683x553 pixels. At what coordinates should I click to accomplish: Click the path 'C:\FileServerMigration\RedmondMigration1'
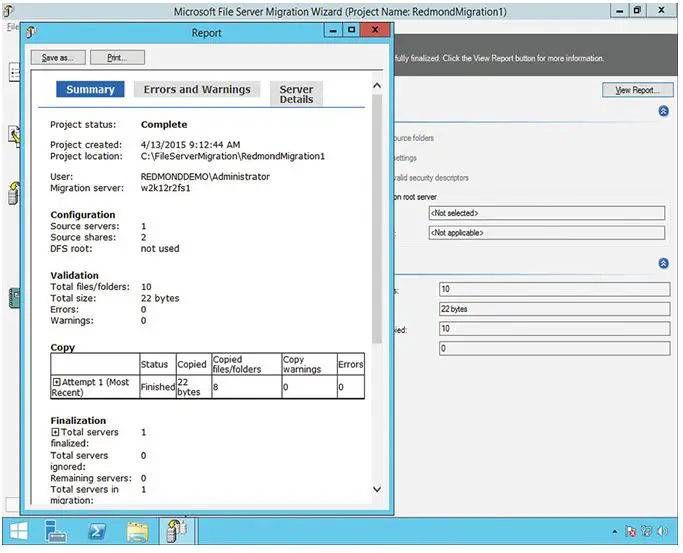click(x=233, y=156)
